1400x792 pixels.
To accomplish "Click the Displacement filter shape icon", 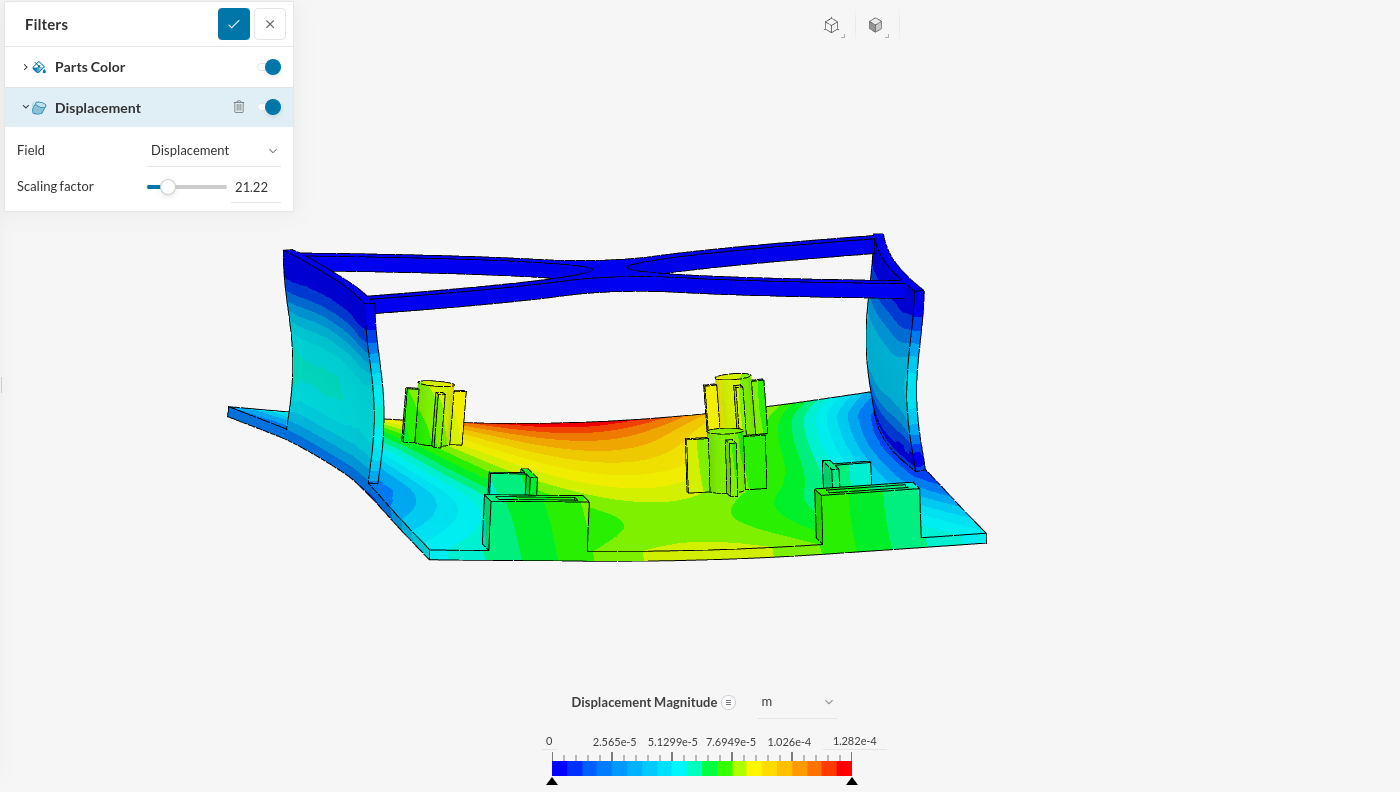I will click(x=39, y=108).
